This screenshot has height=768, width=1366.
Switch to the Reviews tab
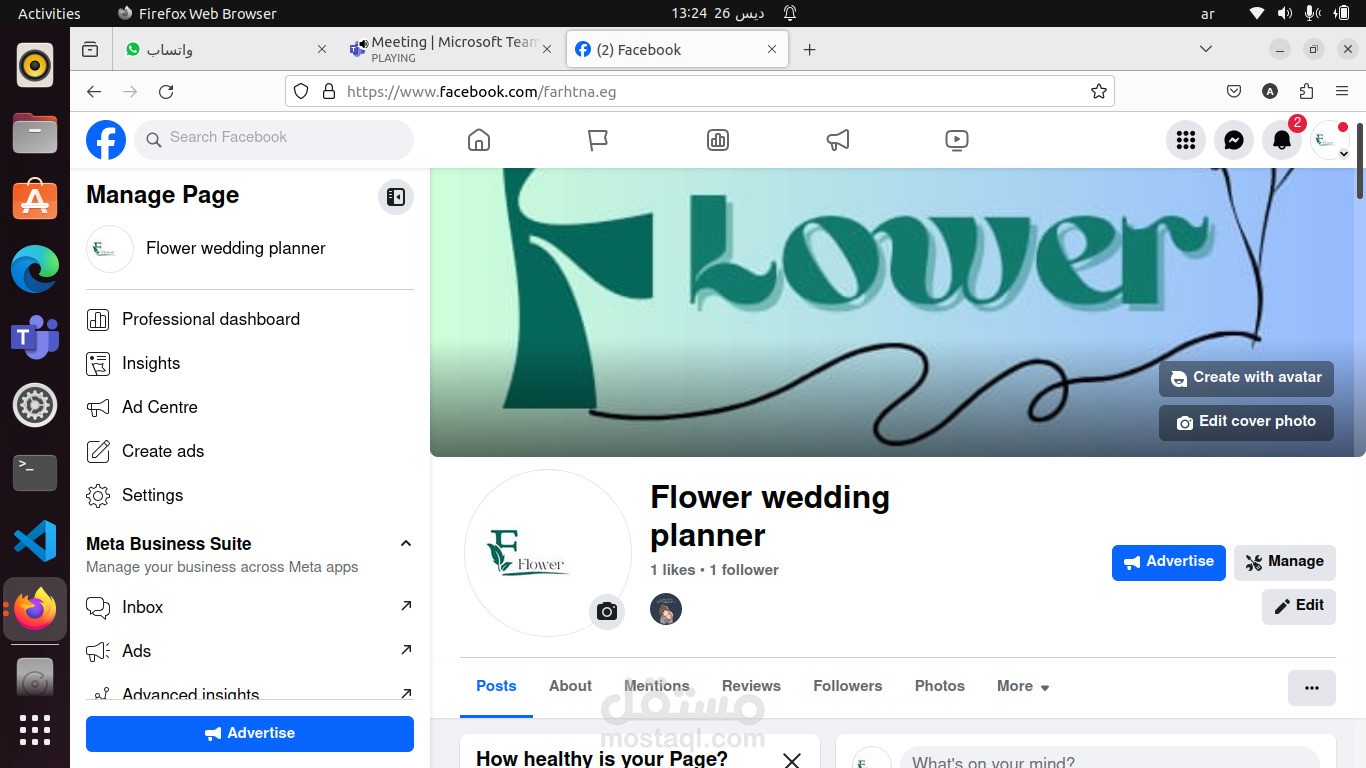click(x=751, y=686)
